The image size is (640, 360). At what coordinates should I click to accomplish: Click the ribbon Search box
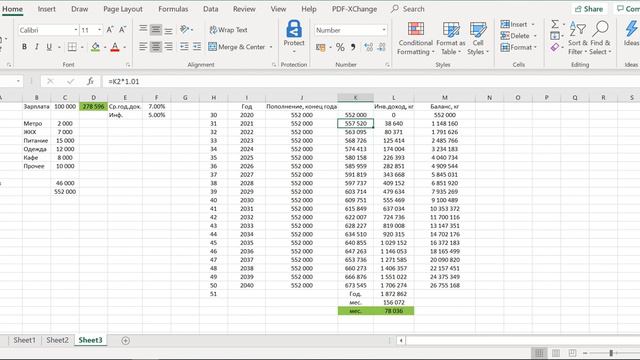coord(408,9)
